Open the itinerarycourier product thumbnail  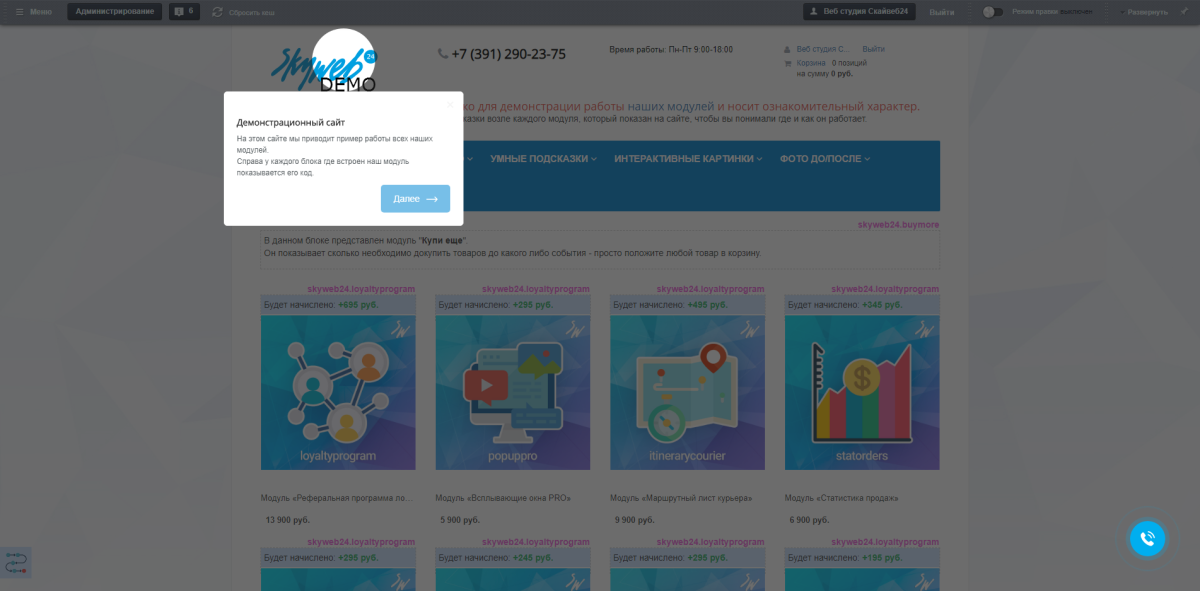click(x=687, y=393)
